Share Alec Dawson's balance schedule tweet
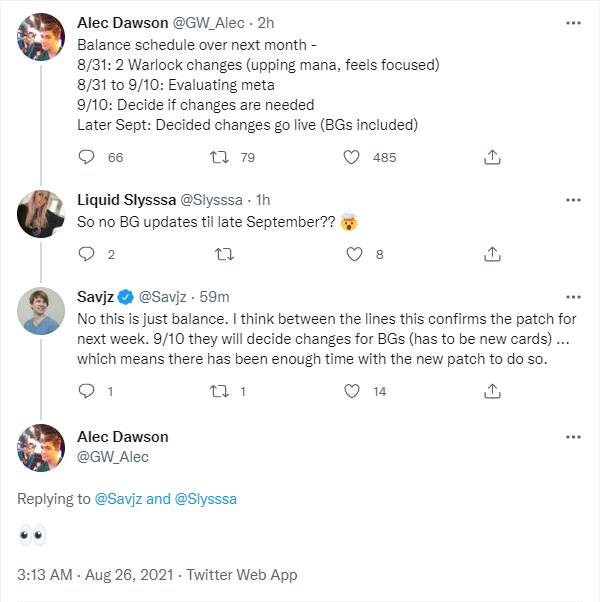This screenshot has height=602, width=600. coord(492,157)
